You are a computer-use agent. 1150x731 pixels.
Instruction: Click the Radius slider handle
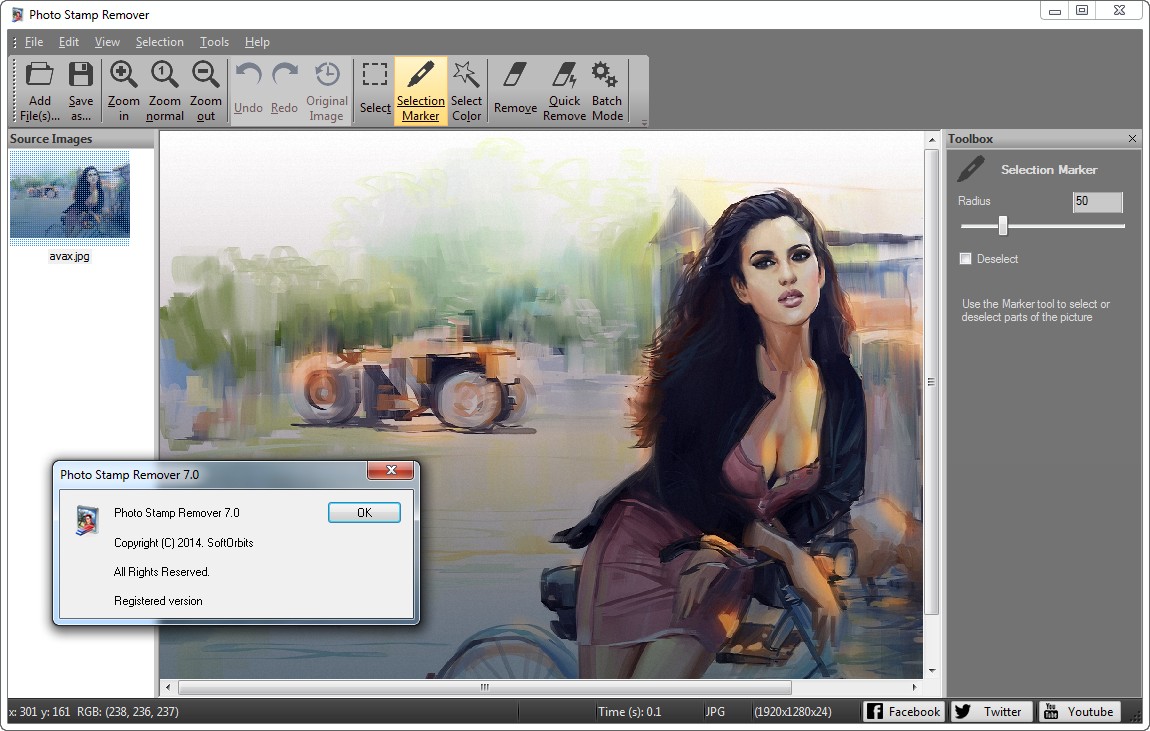[1003, 226]
